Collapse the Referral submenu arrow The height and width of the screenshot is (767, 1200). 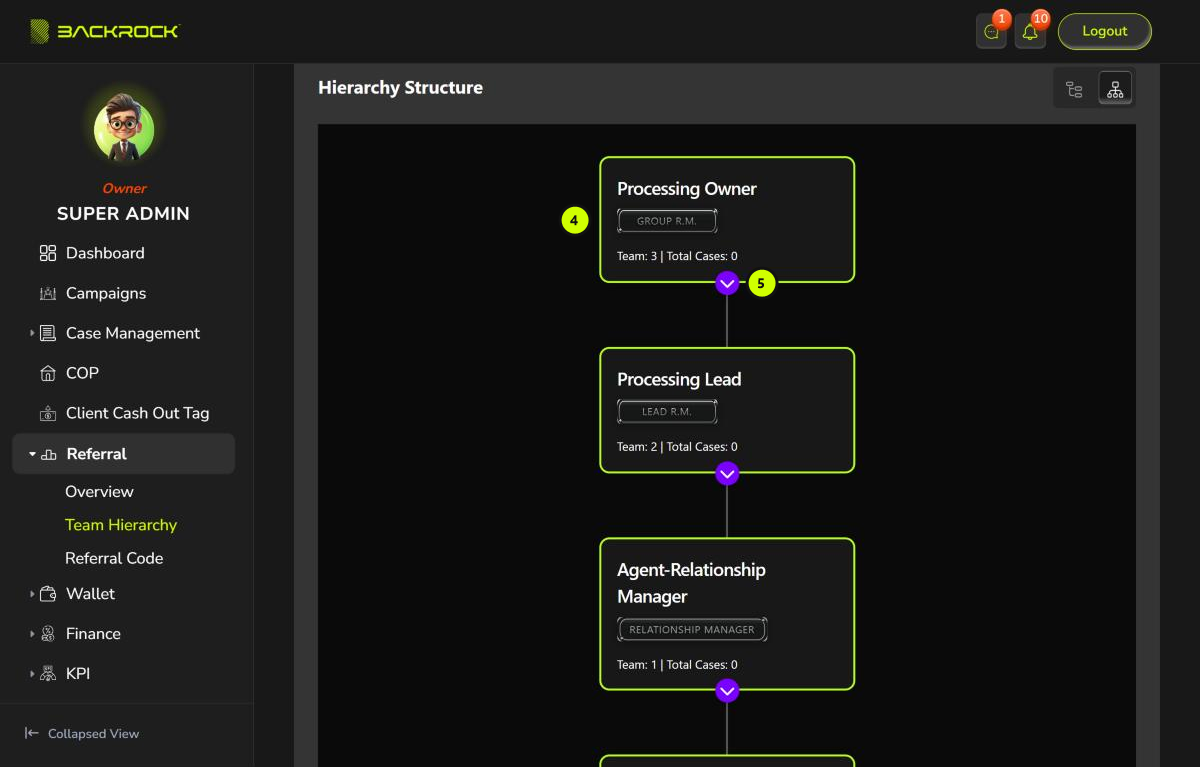32,454
